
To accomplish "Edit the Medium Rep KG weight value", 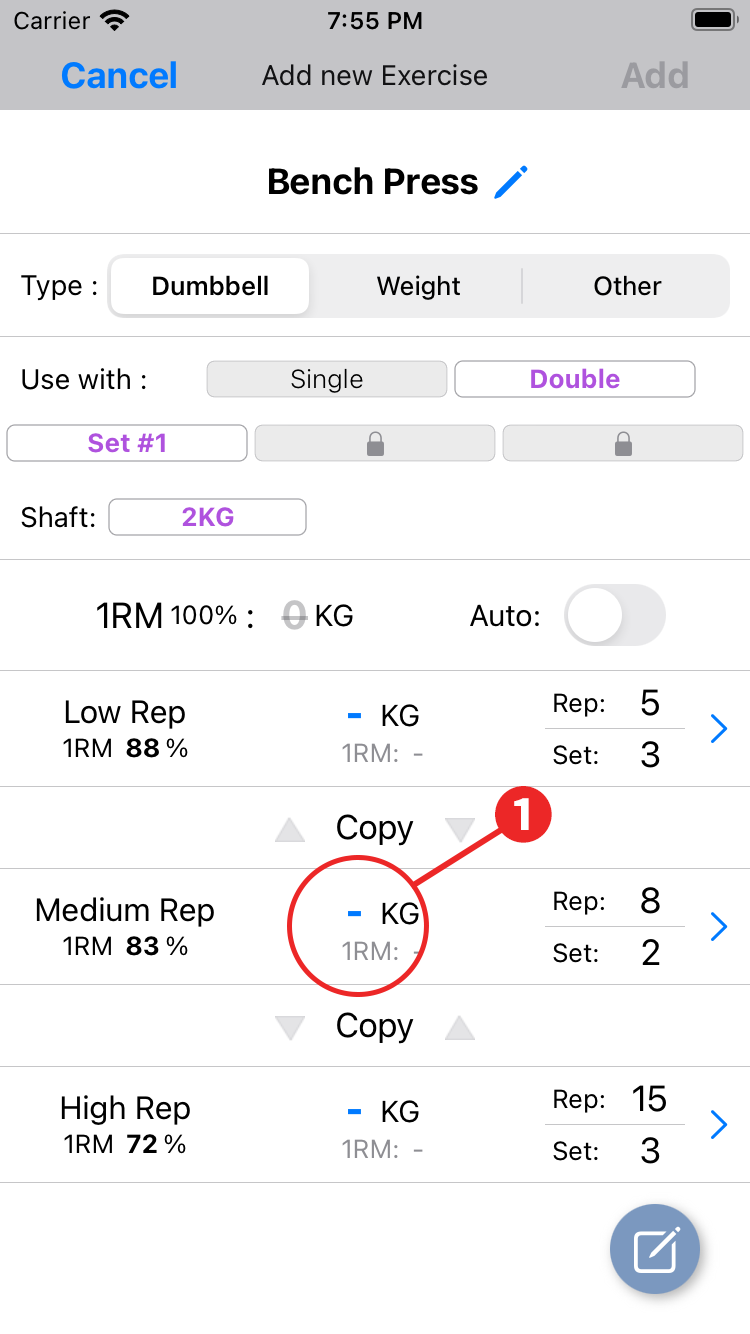I will pyautogui.click(x=354, y=913).
